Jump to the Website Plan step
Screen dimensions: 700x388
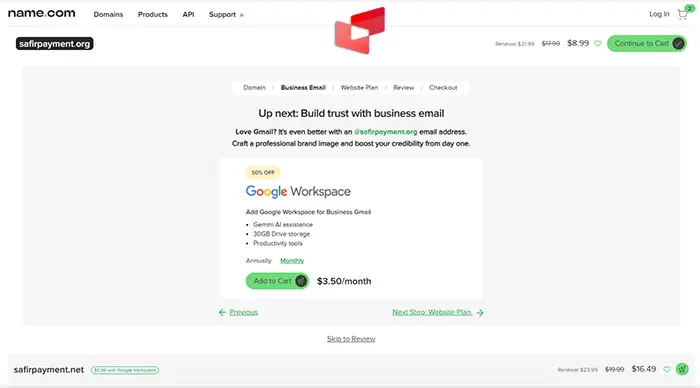click(x=359, y=88)
